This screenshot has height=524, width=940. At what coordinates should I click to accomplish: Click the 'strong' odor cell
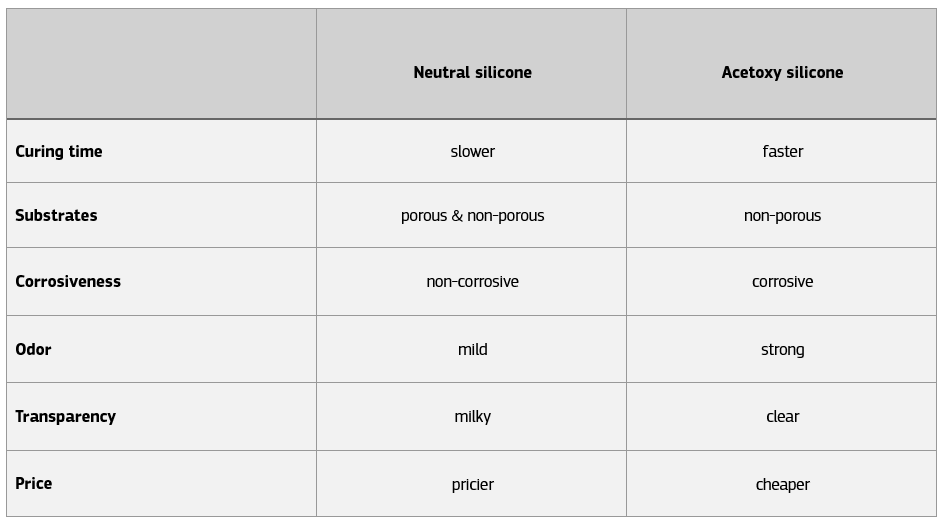click(x=782, y=349)
